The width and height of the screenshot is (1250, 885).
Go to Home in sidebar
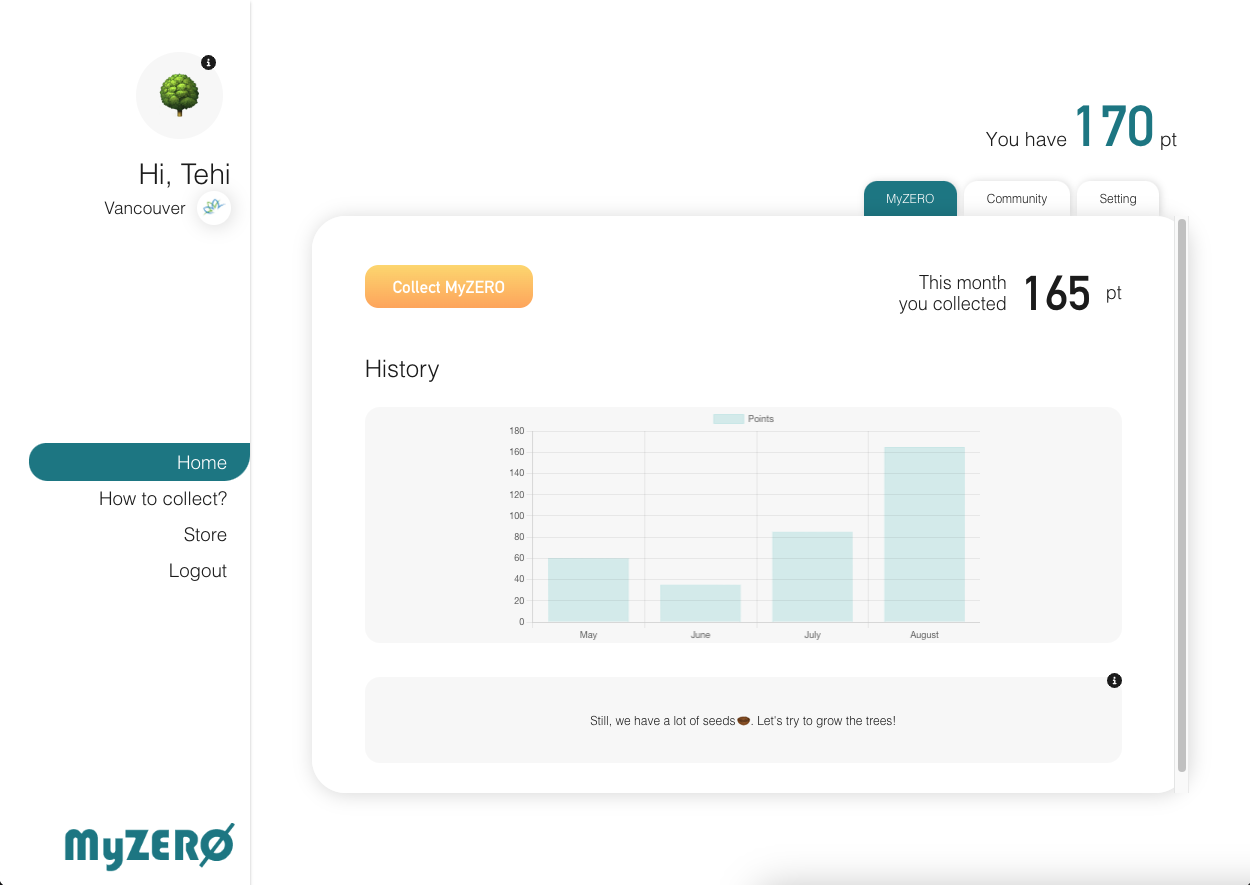pos(139,462)
